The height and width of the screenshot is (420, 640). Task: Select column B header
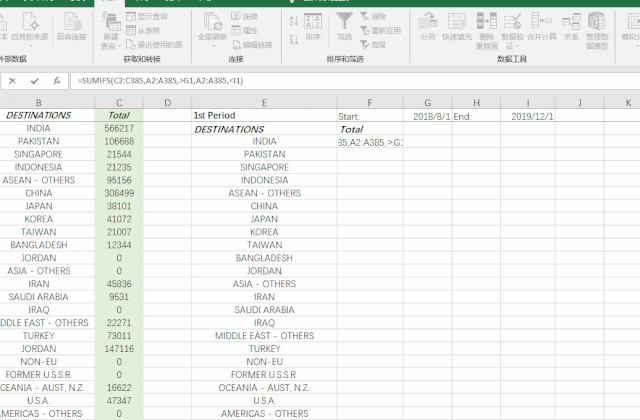tap(38, 103)
